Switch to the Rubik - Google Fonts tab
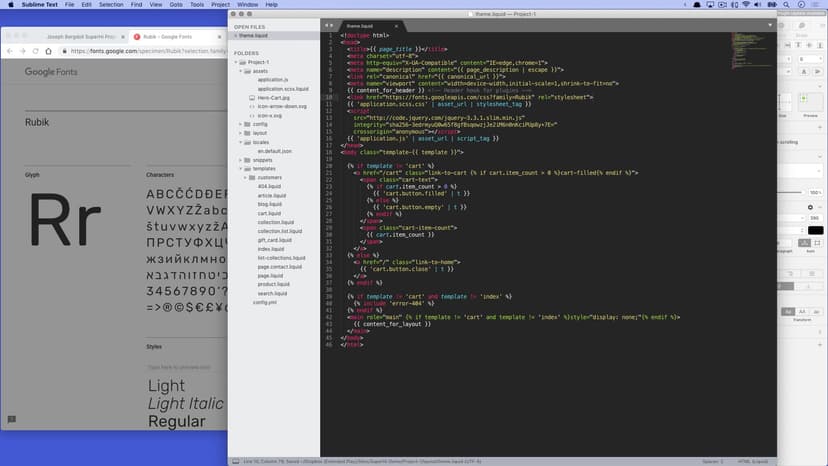 (170, 36)
